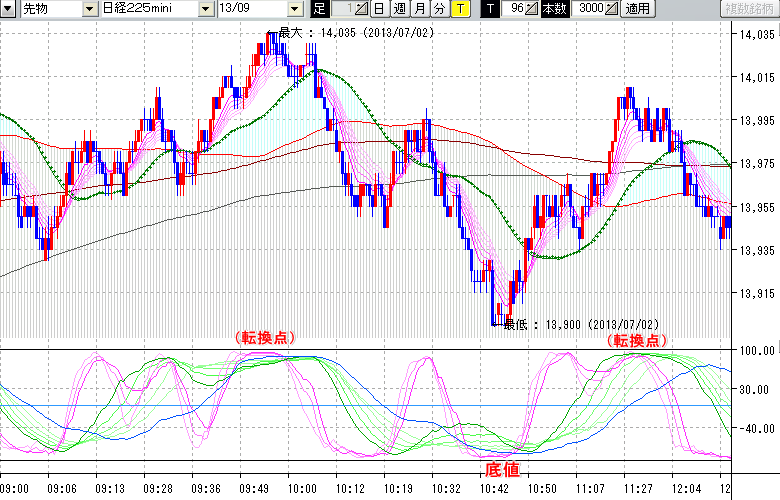Click the yellow T tick-chart button

[x=459, y=9]
